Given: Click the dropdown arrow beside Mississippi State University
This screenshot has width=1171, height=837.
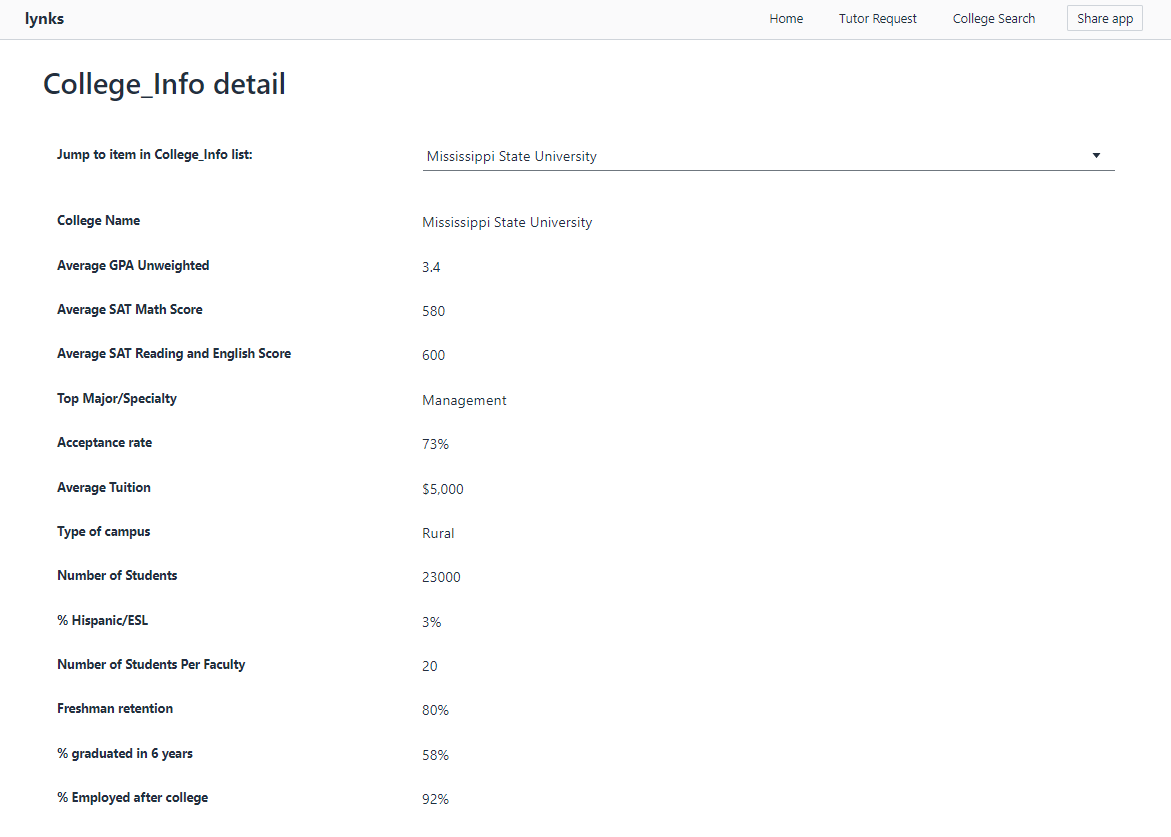Looking at the screenshot, I should pyautogui.click(x=1096, y=155).
